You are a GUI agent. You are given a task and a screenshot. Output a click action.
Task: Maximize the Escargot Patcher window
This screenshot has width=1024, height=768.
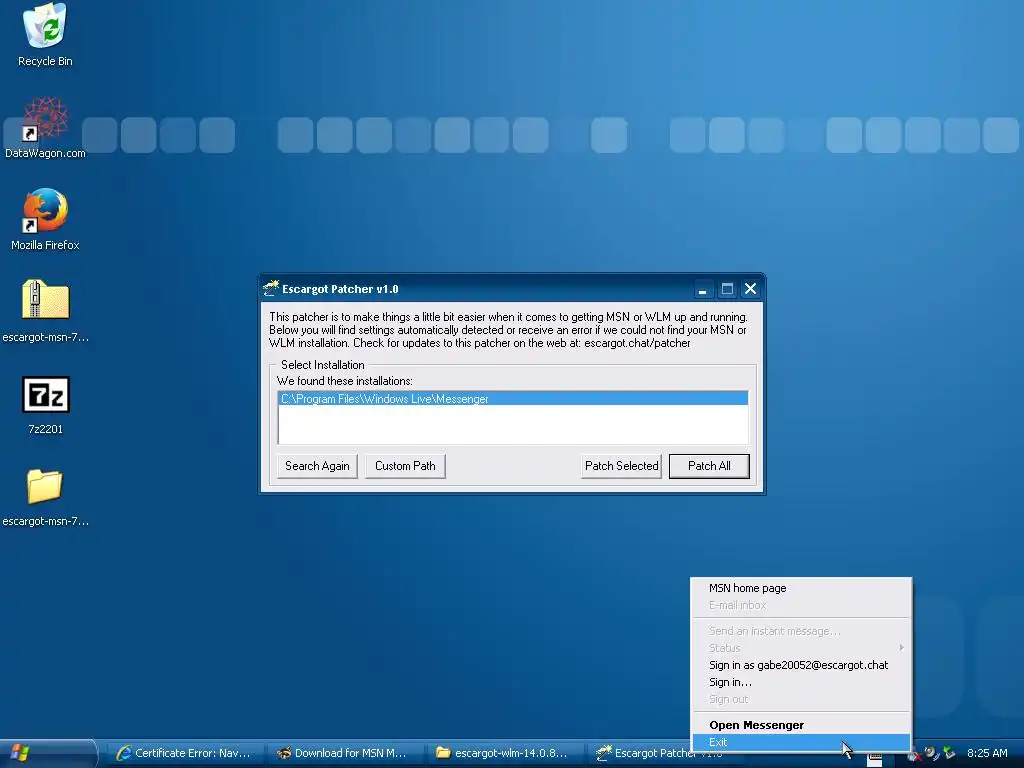point(727,289)
